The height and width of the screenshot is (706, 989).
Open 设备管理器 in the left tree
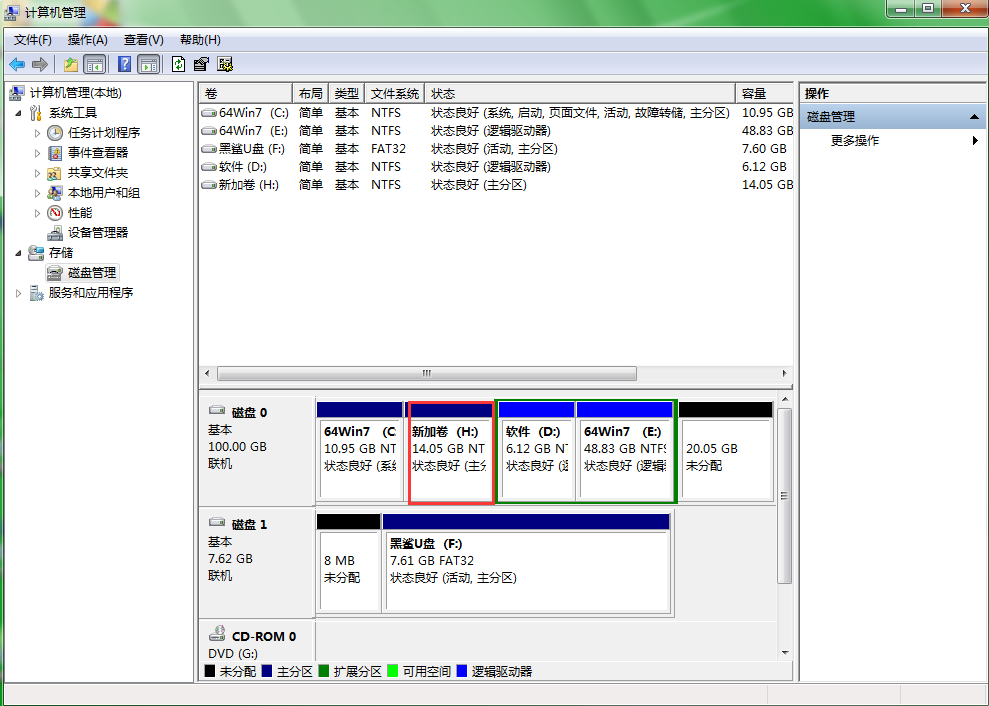point(97,232)
